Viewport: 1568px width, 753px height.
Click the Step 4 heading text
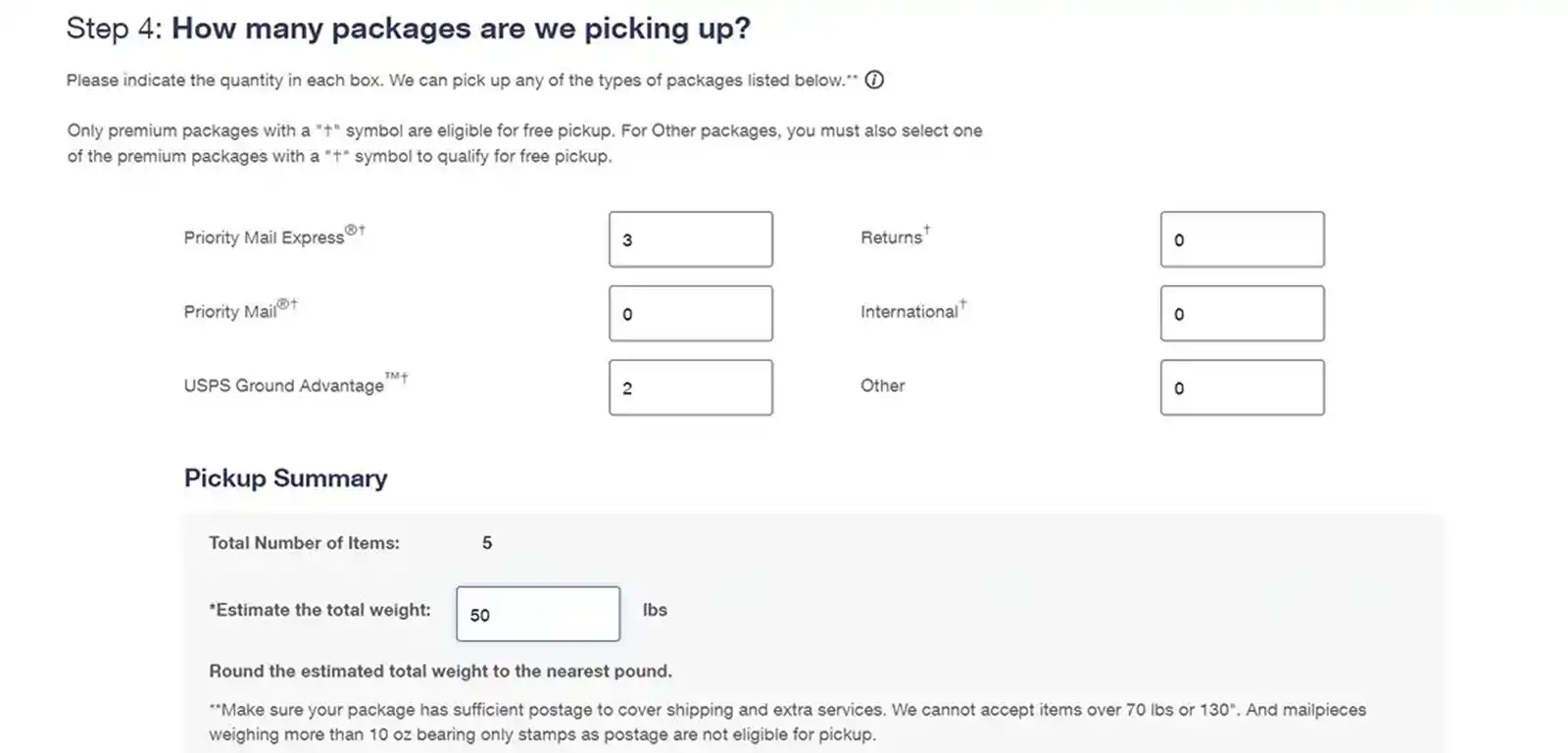click(x=409, y=27)
